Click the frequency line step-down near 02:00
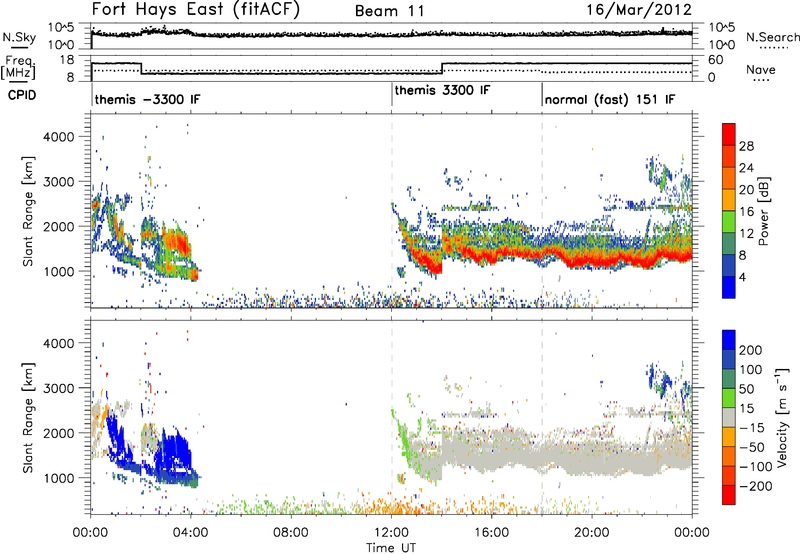This screenshot has height=554, width=800. point(141,68)
